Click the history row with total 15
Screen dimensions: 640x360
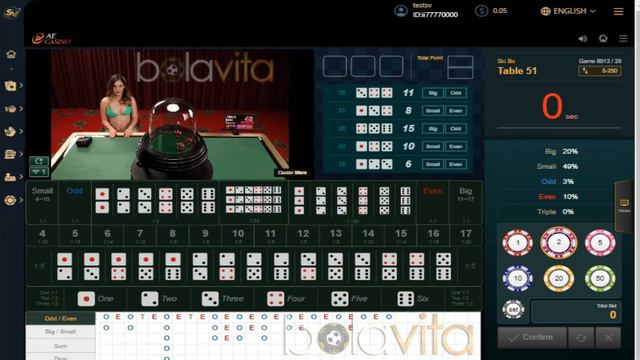click(399, 129)
